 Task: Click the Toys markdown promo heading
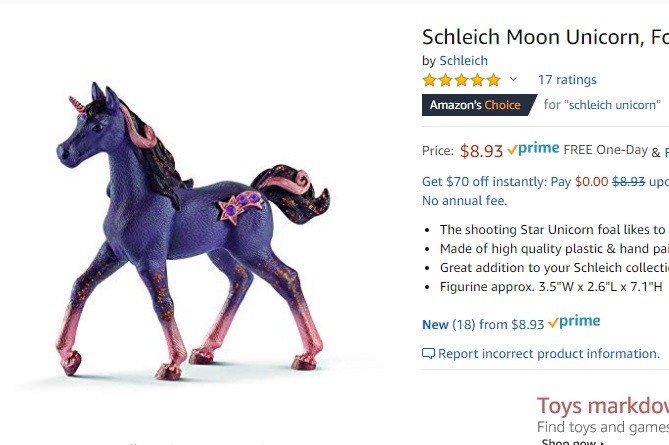coord(602,406)
